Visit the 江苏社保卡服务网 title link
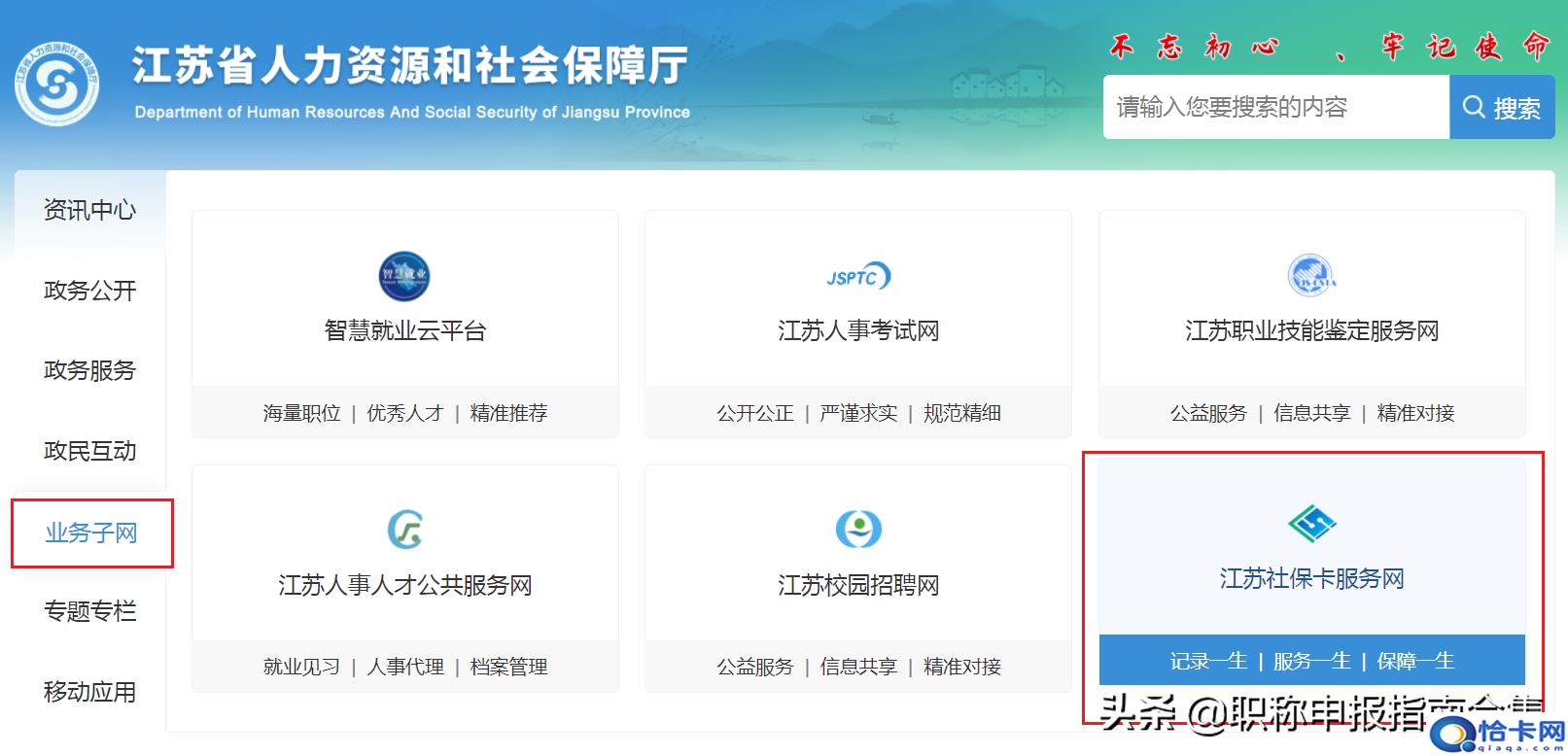The height and width of the screenshot is (756, 1568). tap(1311, 579)
